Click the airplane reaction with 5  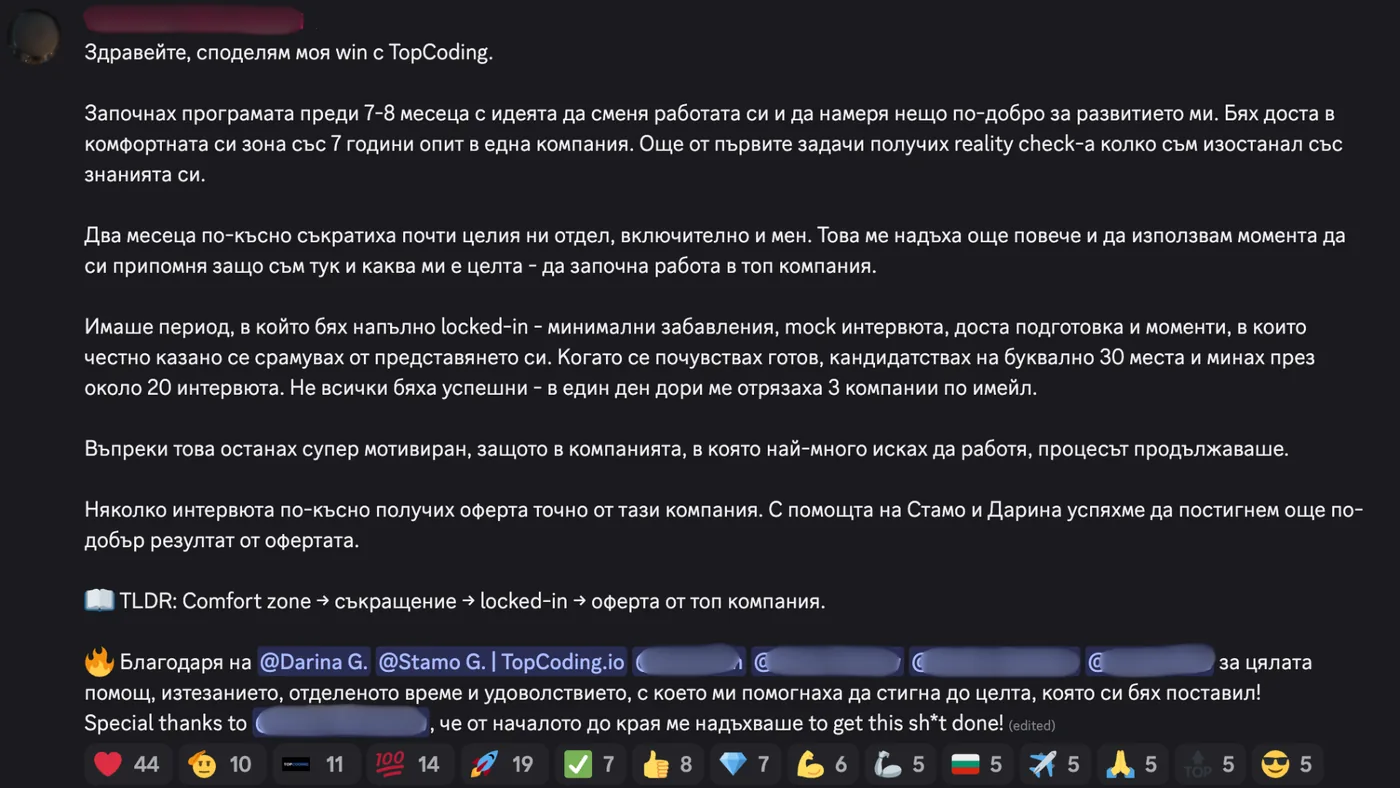click(1055, 765)
